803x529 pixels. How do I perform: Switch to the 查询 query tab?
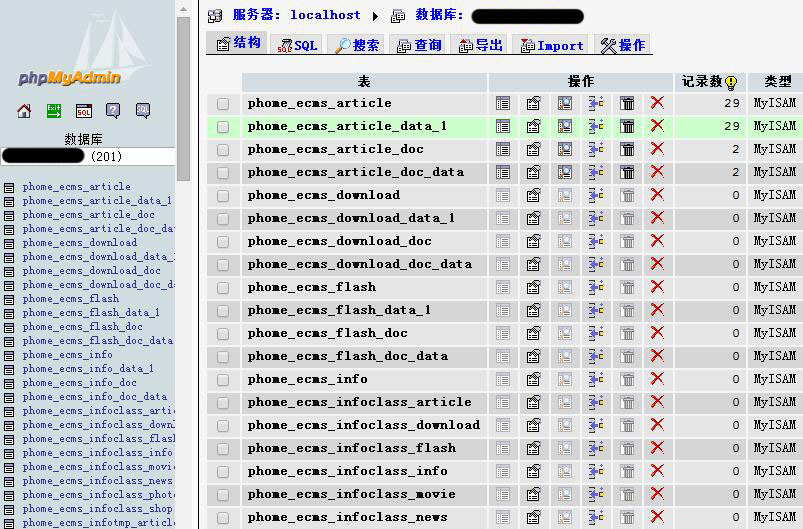pos(419,45)
